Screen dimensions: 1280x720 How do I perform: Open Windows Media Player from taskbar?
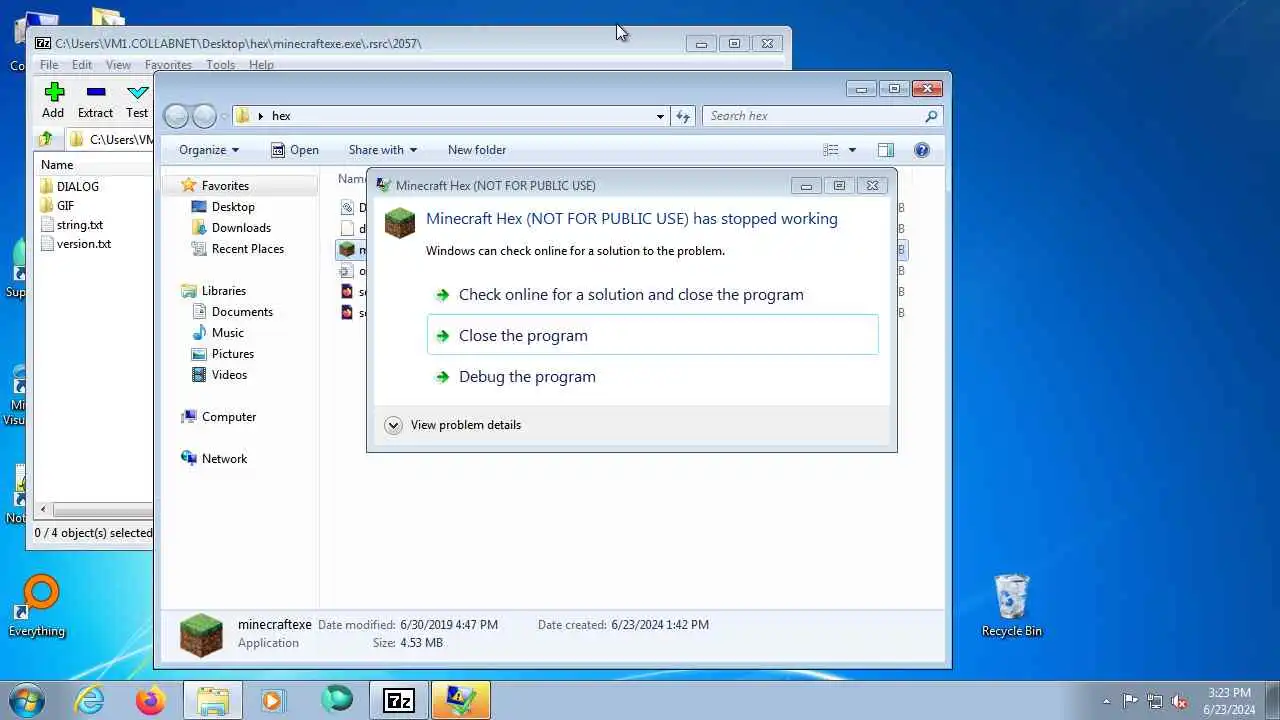tap(273, 700)
